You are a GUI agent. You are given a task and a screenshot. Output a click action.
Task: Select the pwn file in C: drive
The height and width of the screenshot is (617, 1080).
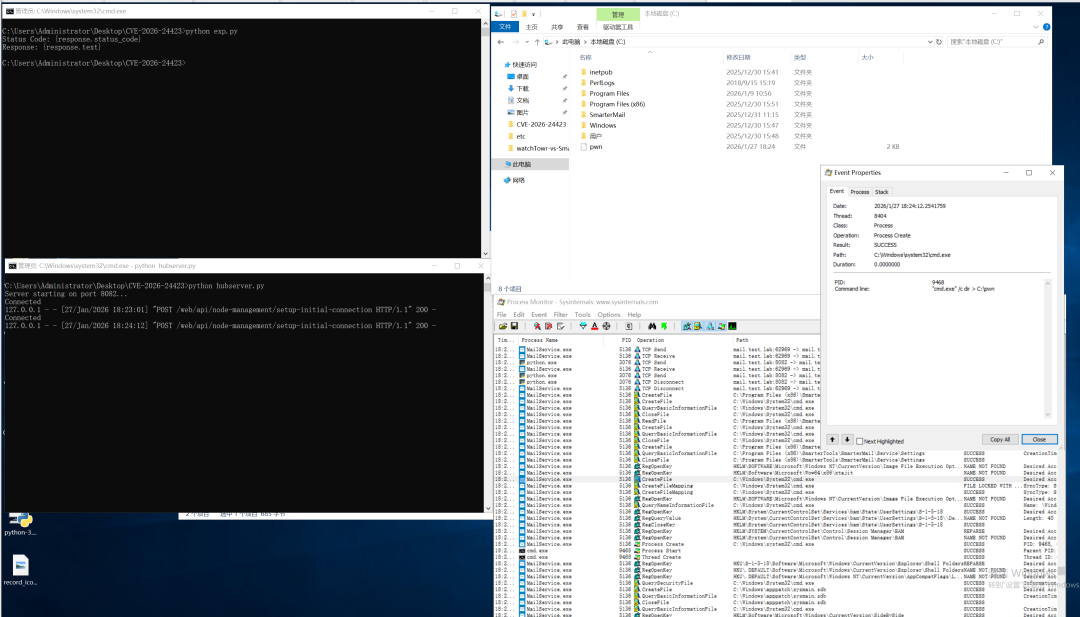pos(595,146)
